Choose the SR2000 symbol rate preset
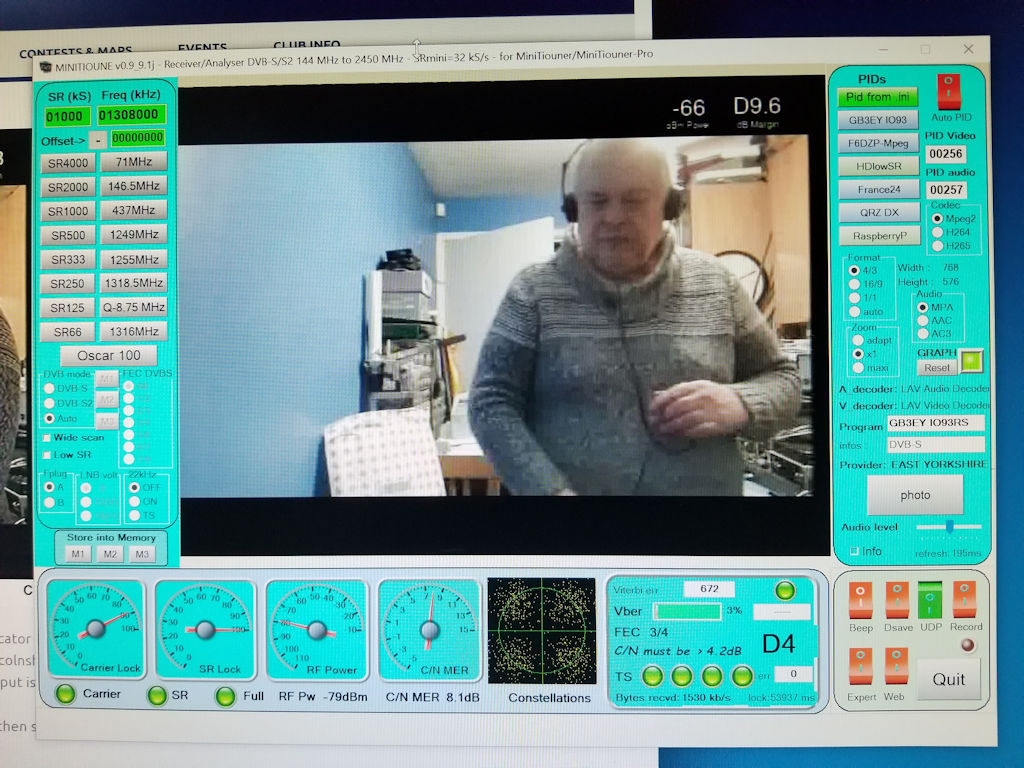This screenshot has width=1024, height=768. coord(68,187)
